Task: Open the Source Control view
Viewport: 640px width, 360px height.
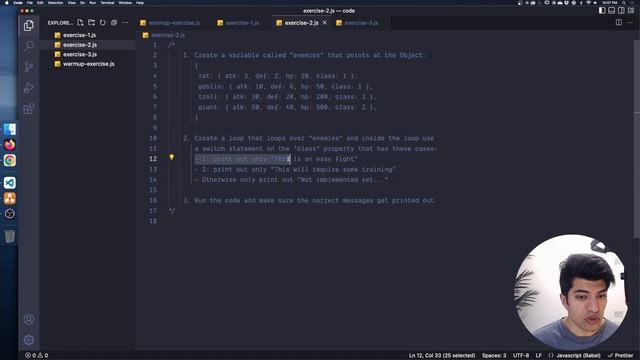Action: 29,67
